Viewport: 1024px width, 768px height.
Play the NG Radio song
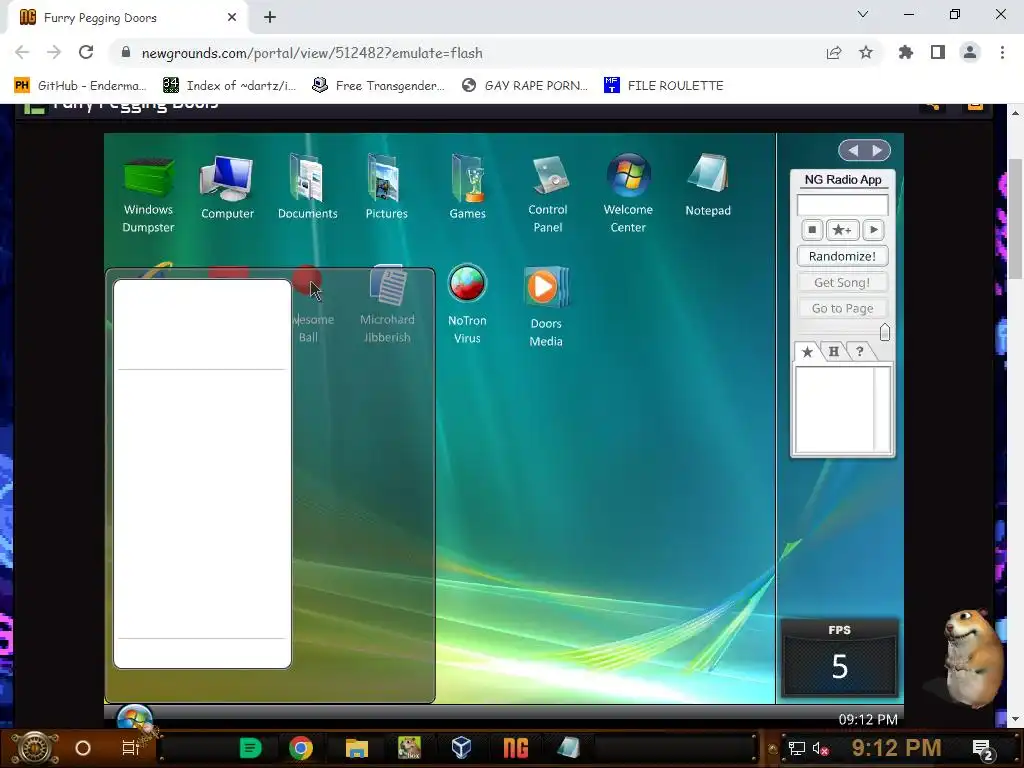(874, 230)
